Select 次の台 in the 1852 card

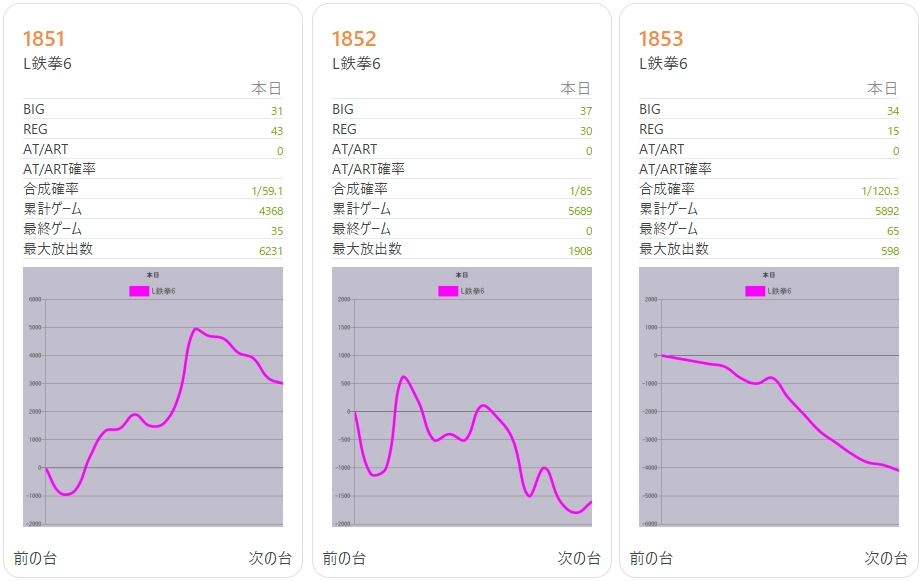point(579,558)
